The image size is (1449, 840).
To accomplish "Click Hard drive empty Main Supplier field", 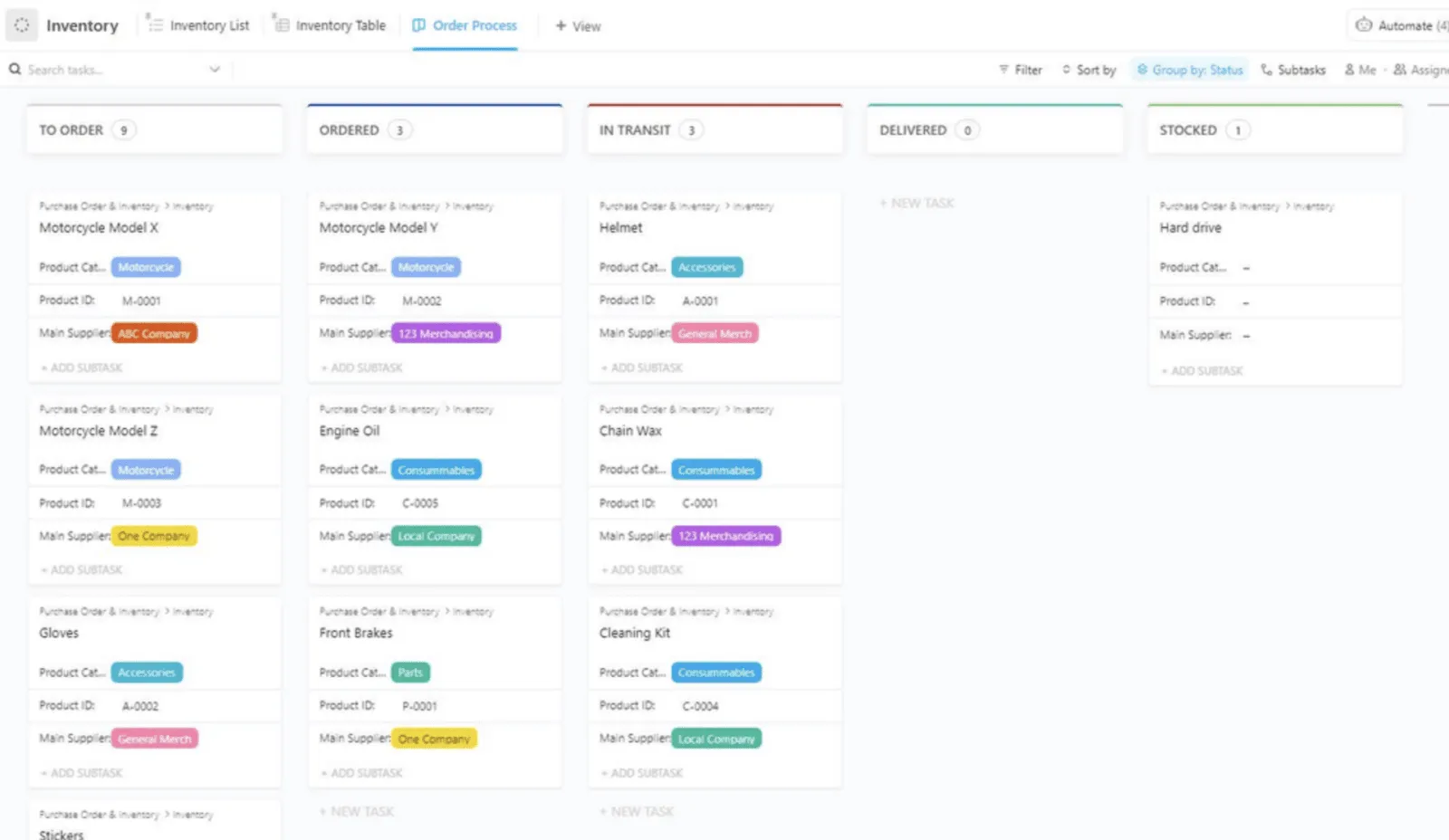I will pyautogui.click(x=1246, y=336).
